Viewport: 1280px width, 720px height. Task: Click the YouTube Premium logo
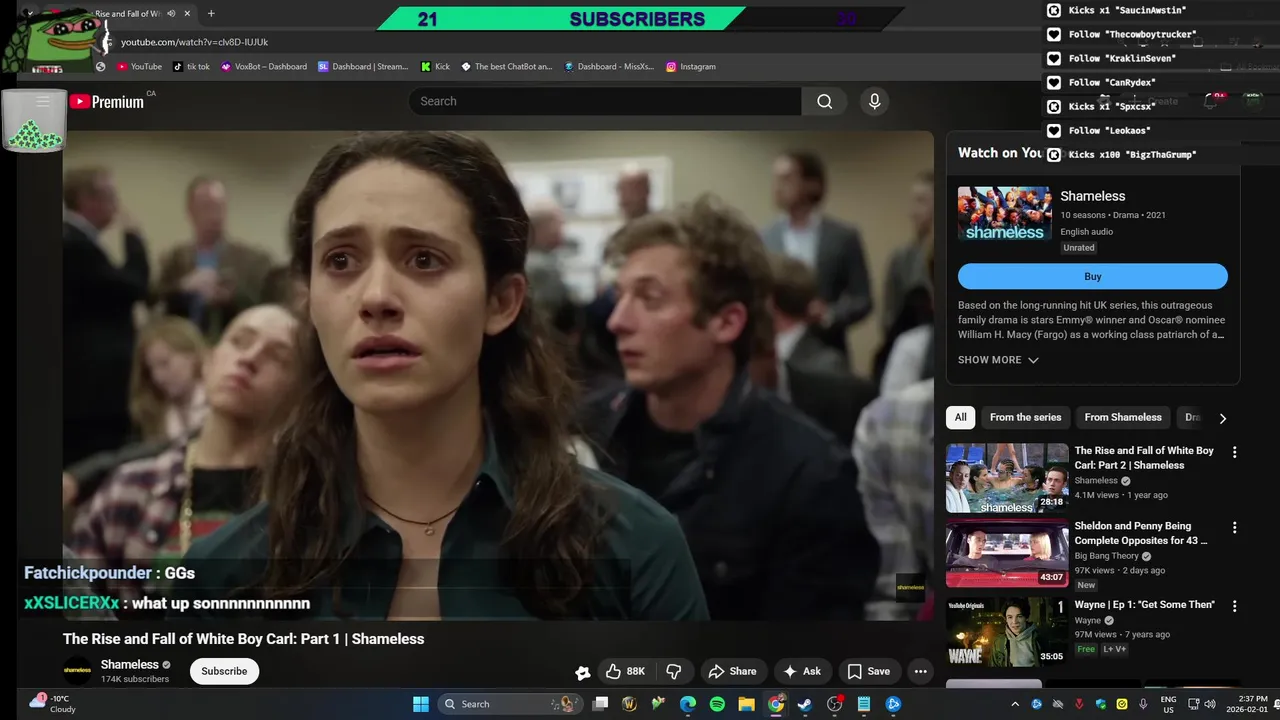coord(107,101)
